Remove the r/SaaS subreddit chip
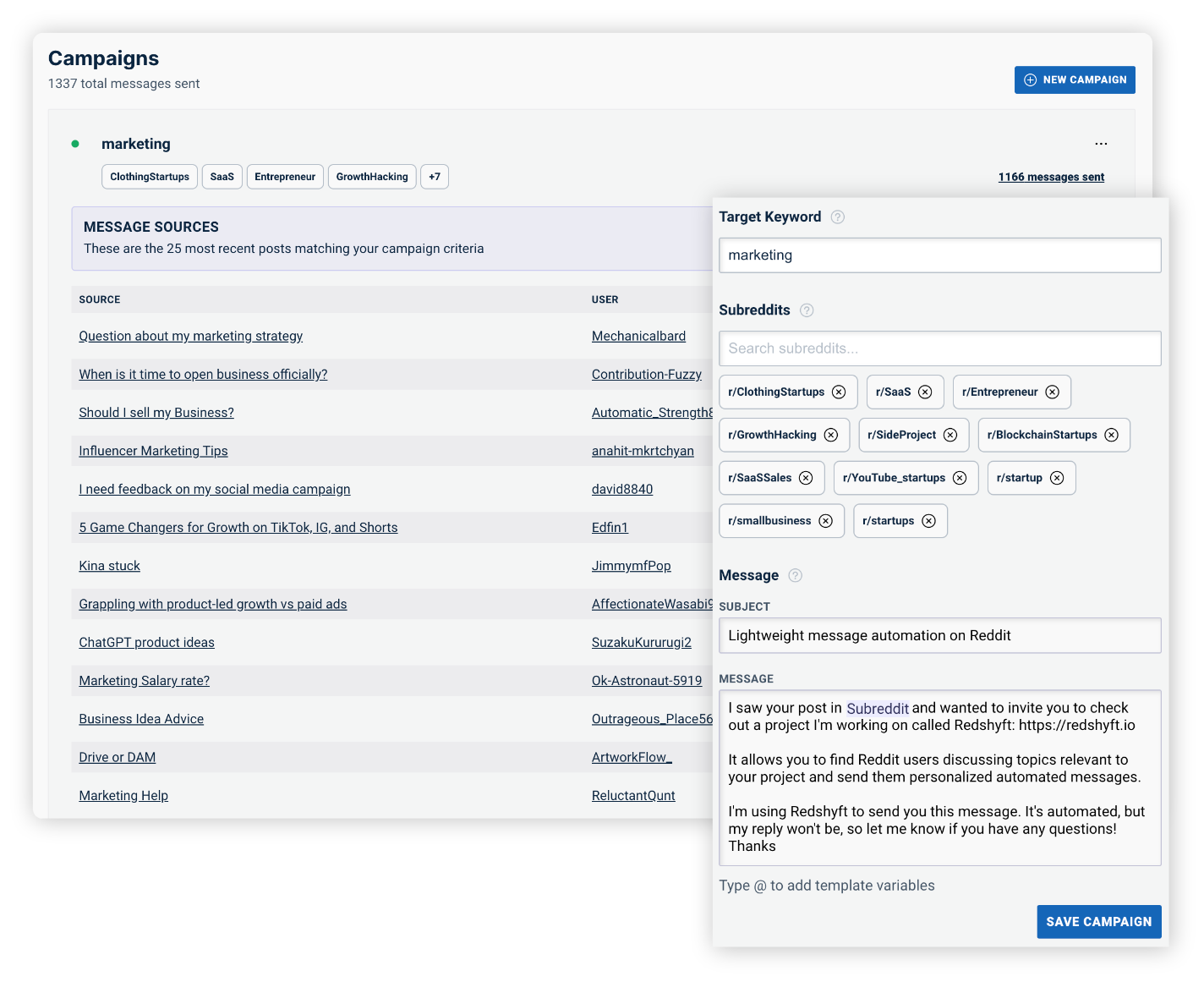 (x=925, y=392)
